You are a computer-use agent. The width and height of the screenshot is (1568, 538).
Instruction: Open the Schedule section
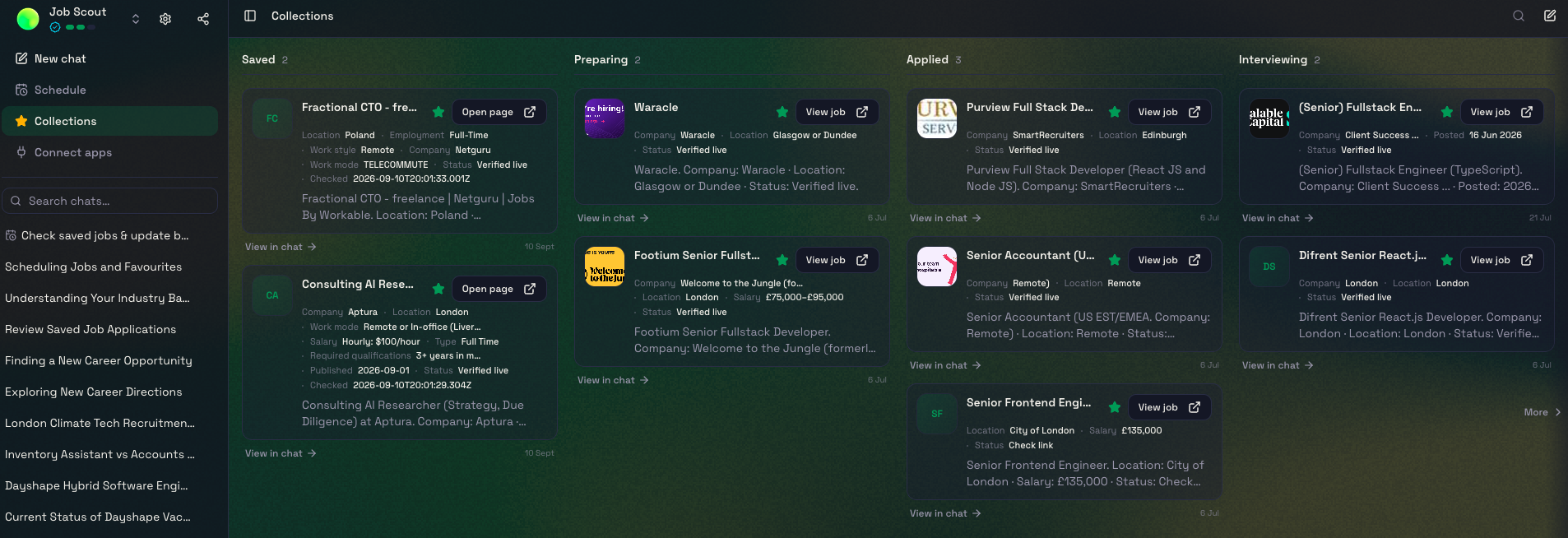click(x=109, y=90)
